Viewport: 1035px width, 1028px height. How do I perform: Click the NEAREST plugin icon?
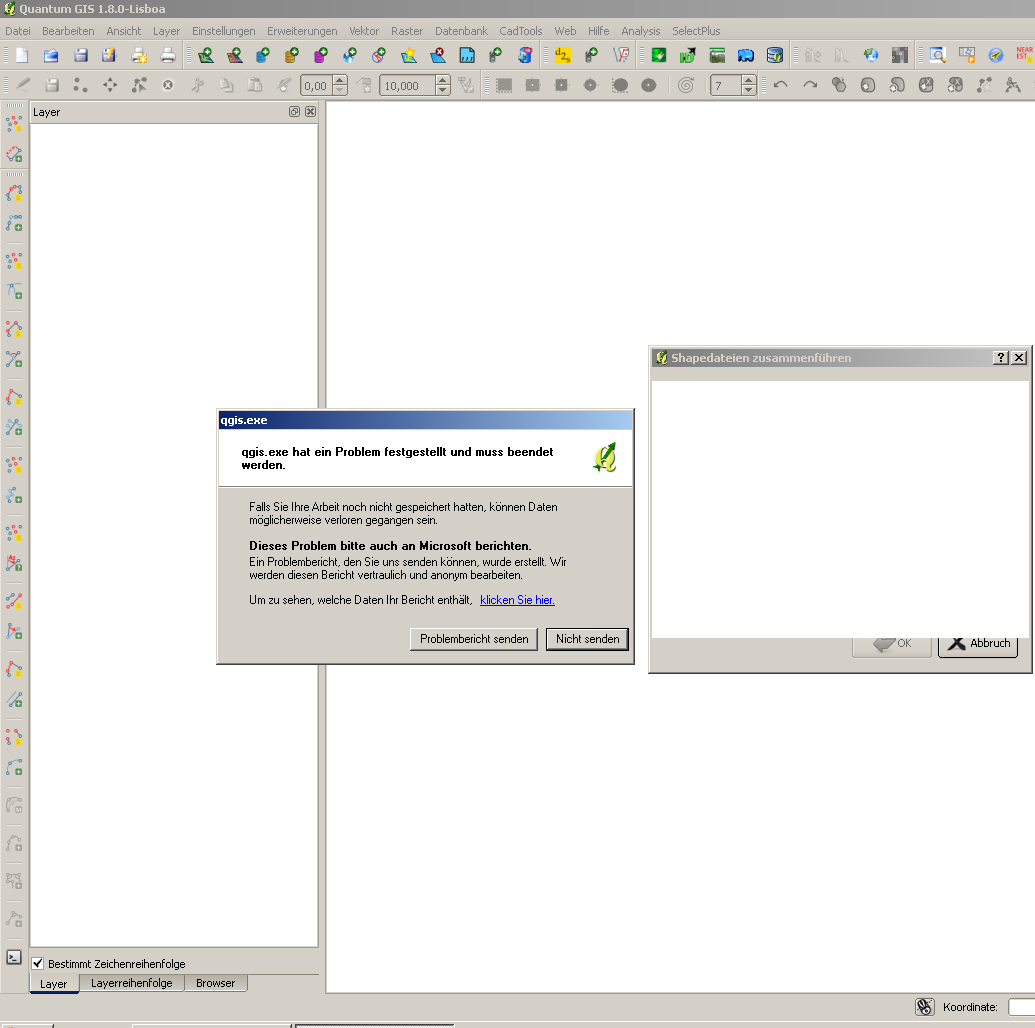pos(1024,54)
